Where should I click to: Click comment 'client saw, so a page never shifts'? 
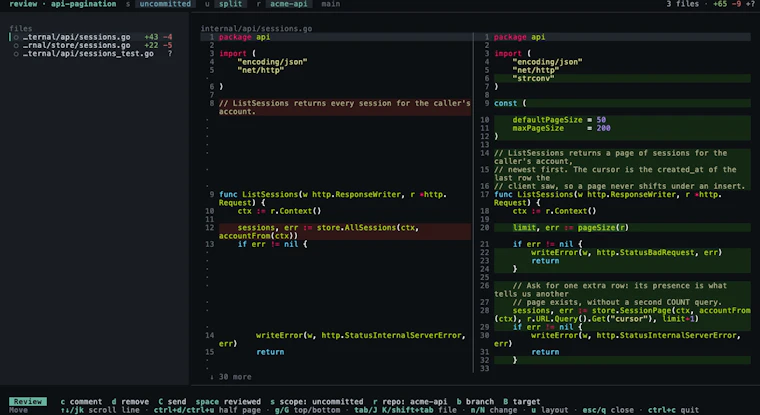622,186
